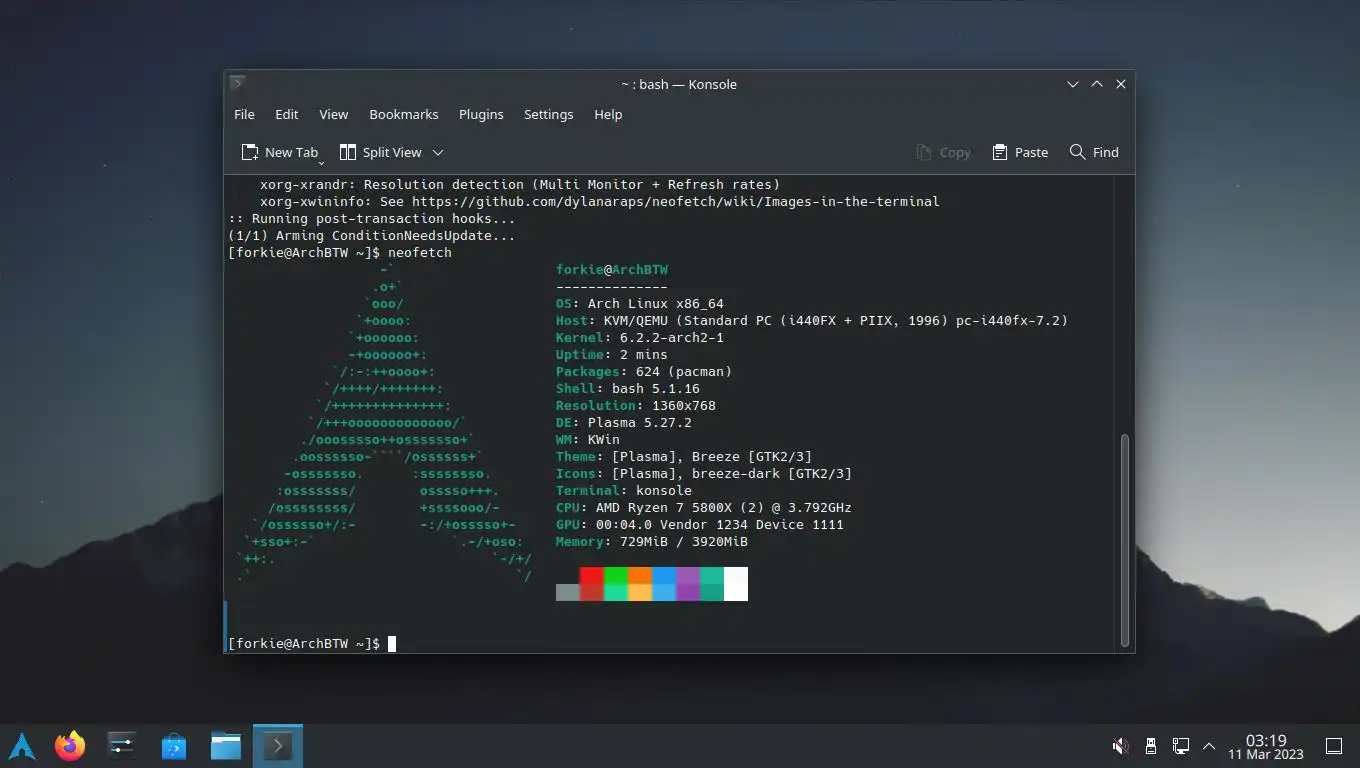
Task: Click the Shell: bash 5.1.16 line
Action: point(628,388)
